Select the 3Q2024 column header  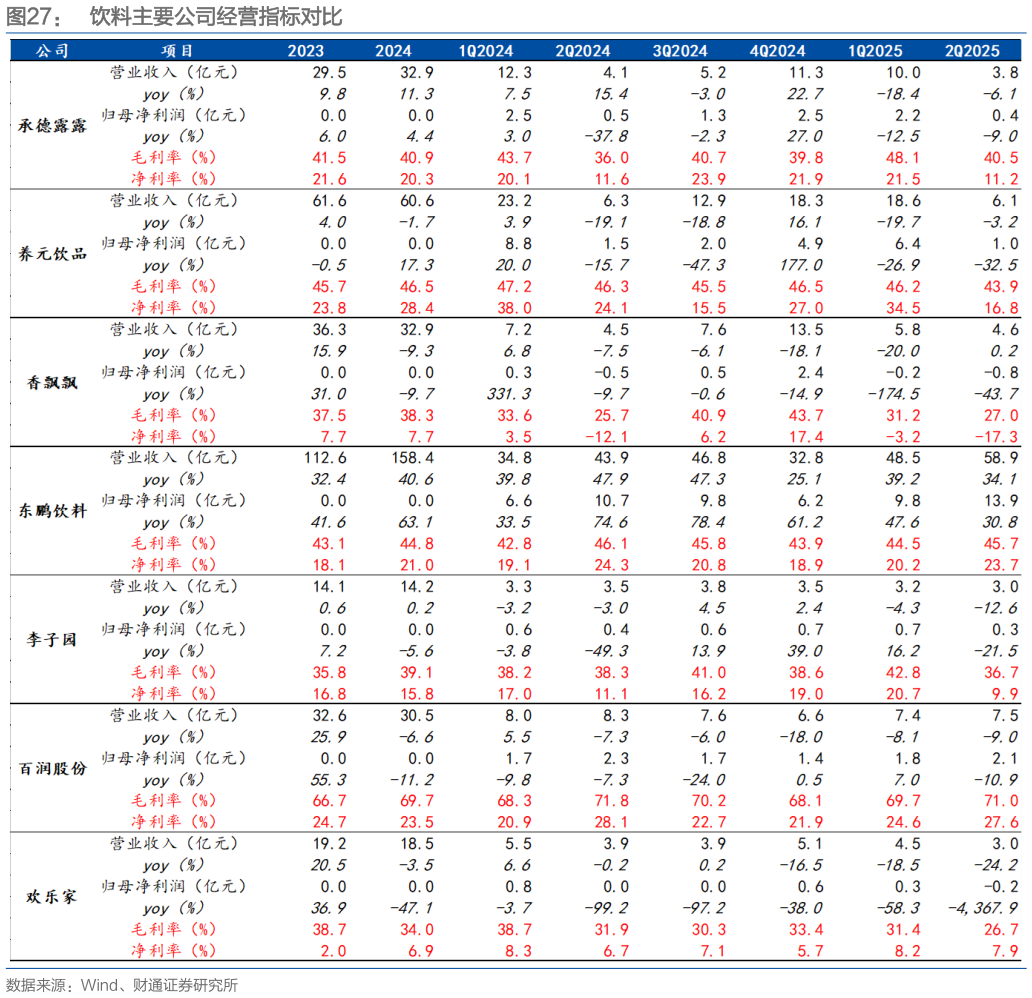(x=680, y=51)
